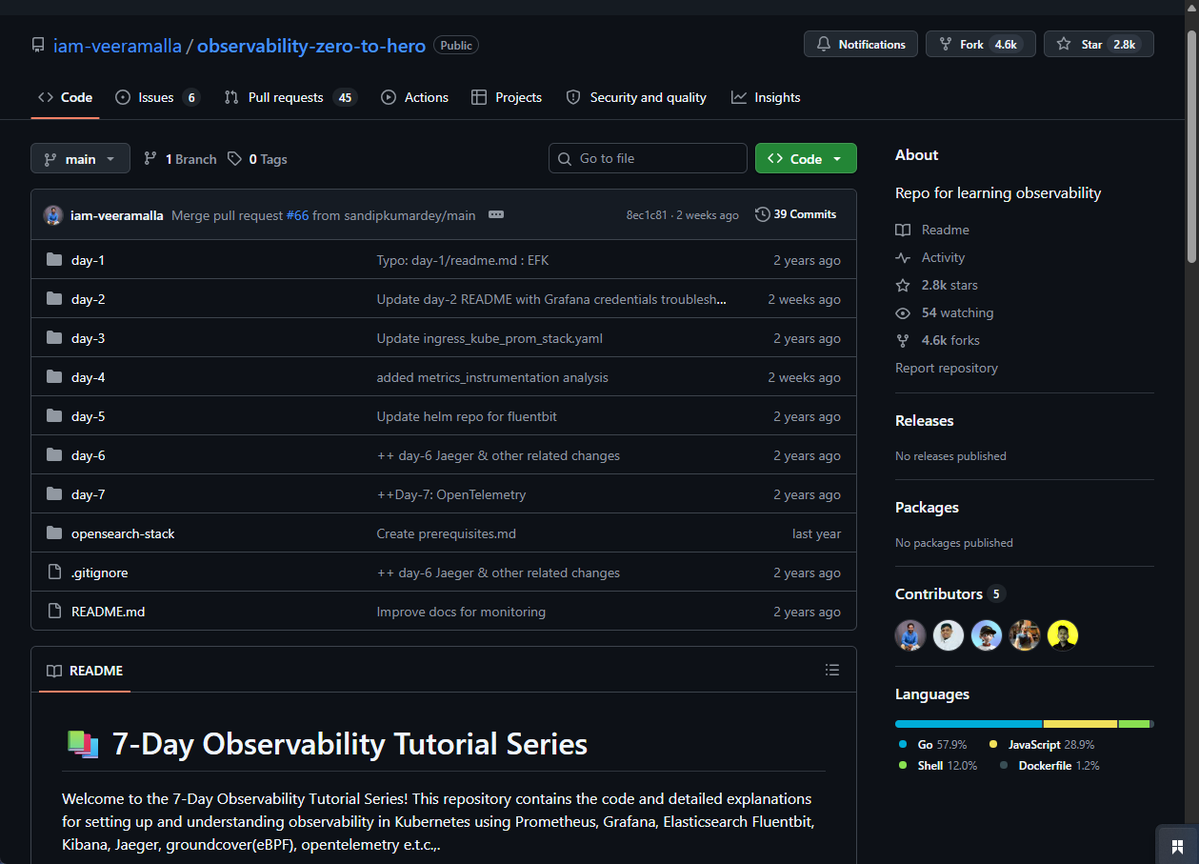Open Security and quality tab
Screen dimensions: 1199x864
[636, 97]
